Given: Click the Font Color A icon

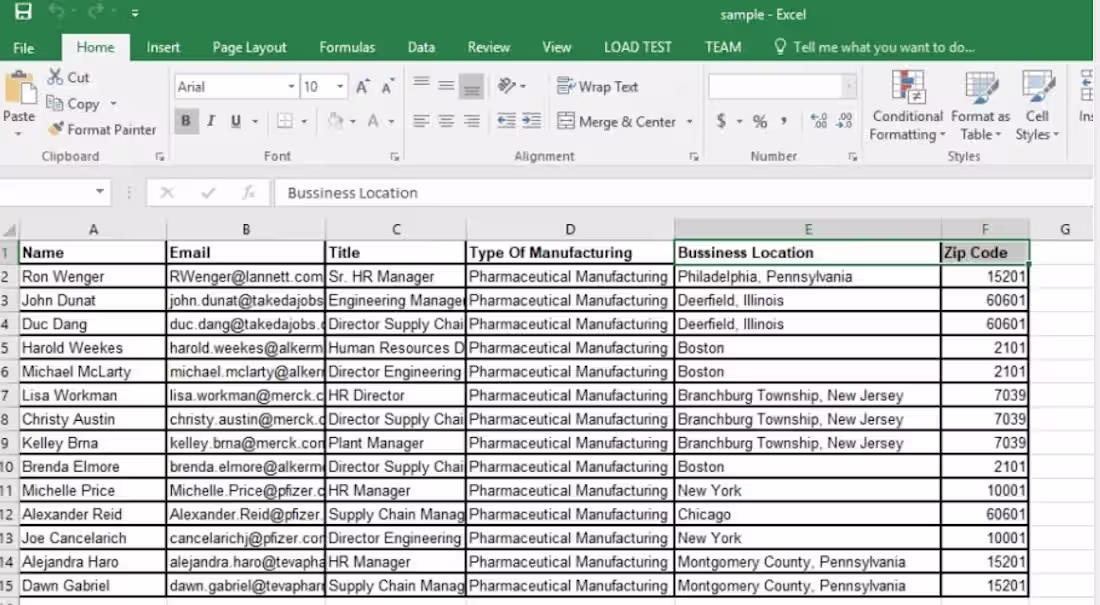Looking at the screenshot, I should coord(373,121).
